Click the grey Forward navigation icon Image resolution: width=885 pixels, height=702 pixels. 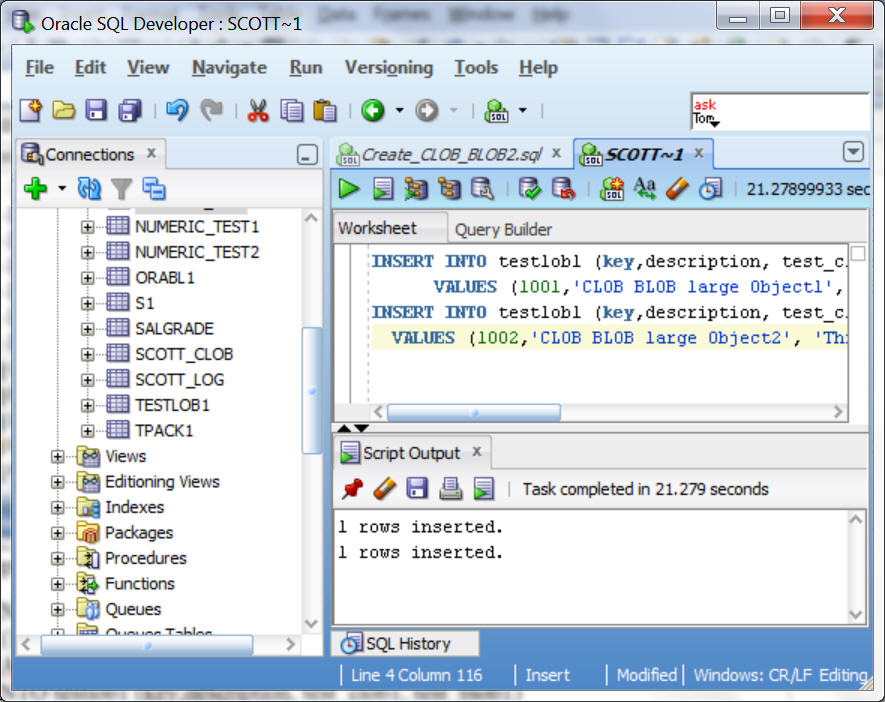tap(427, 110)
